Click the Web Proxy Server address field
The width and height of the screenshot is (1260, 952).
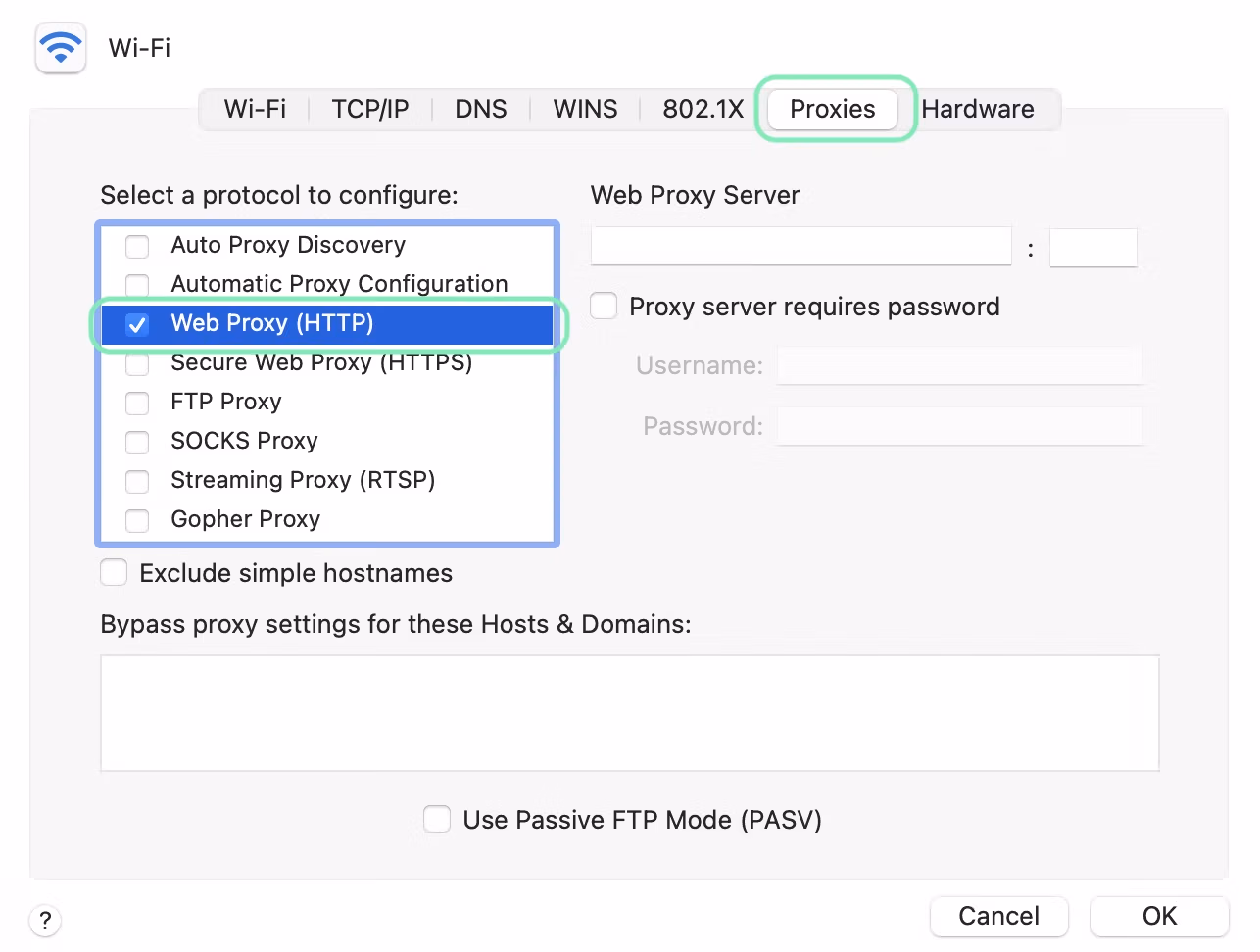[x=800, y=246]
